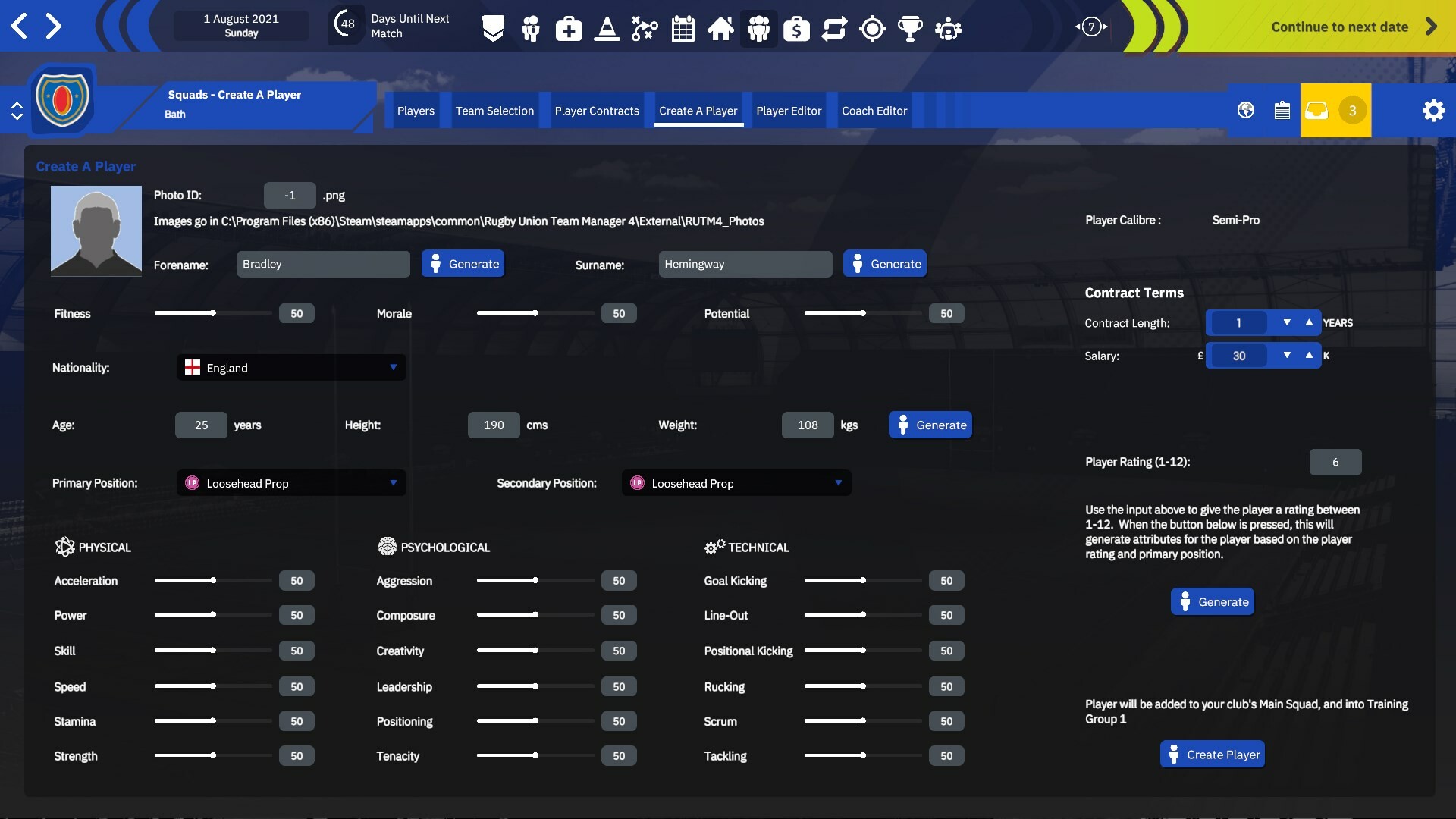The image size is (1456, 819).
Task: Switch to the Player Editor tab
Action: pyautogui.click(x=789, y=111)
